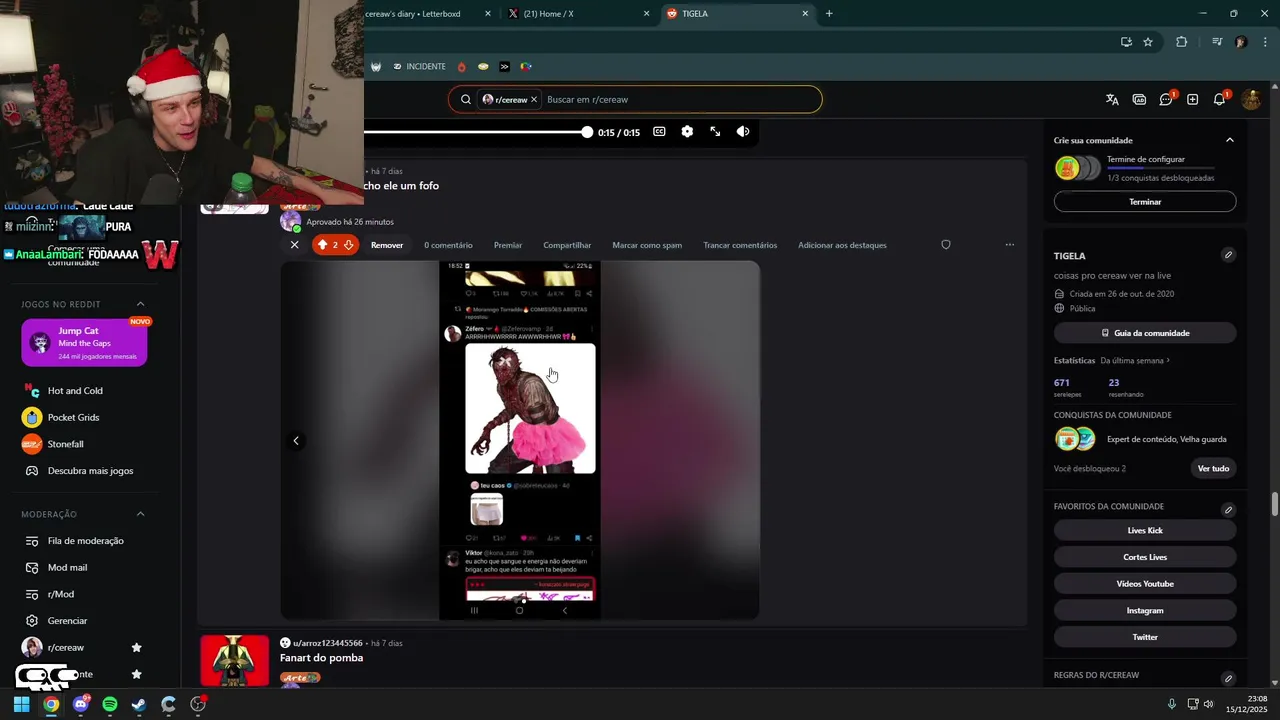Click Remover on the post toolbar
Viewport: 1280px width, 720px height.
click(x=387, y=245)
